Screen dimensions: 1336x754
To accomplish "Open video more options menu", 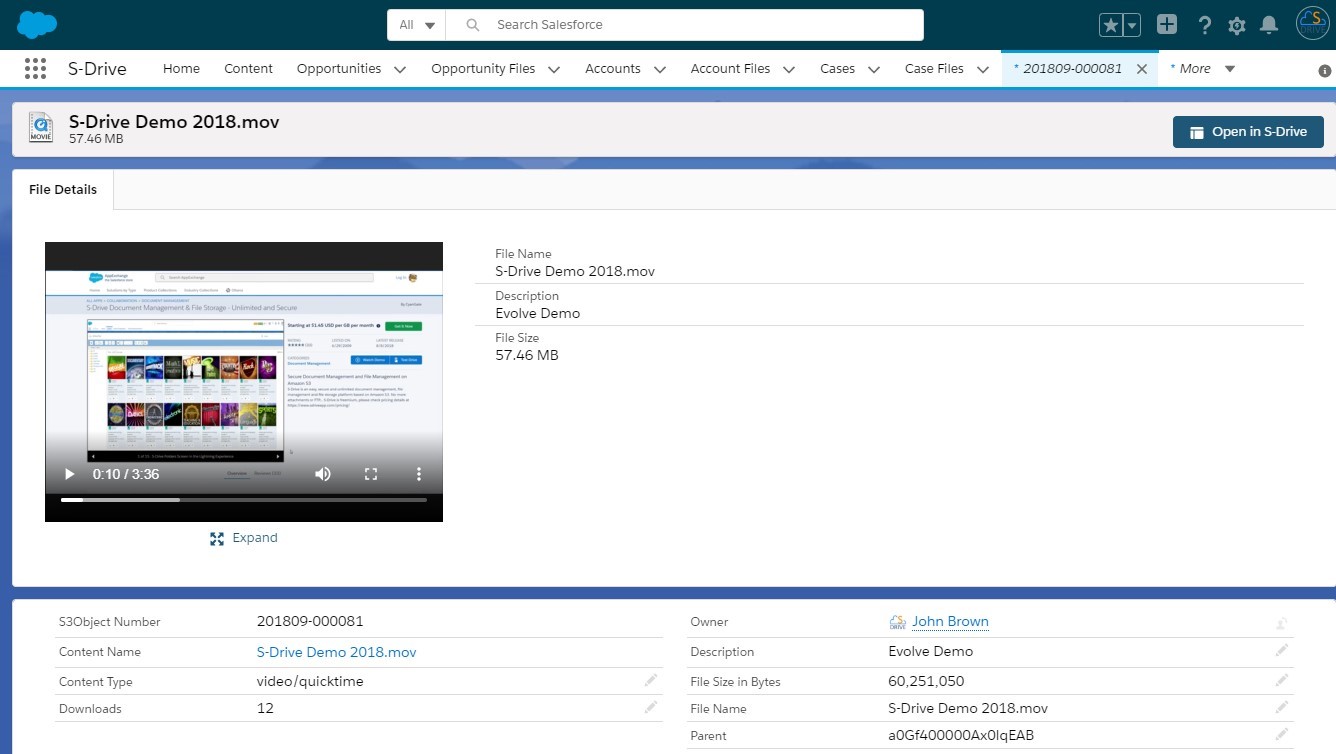I will click(x=419, y=474).
